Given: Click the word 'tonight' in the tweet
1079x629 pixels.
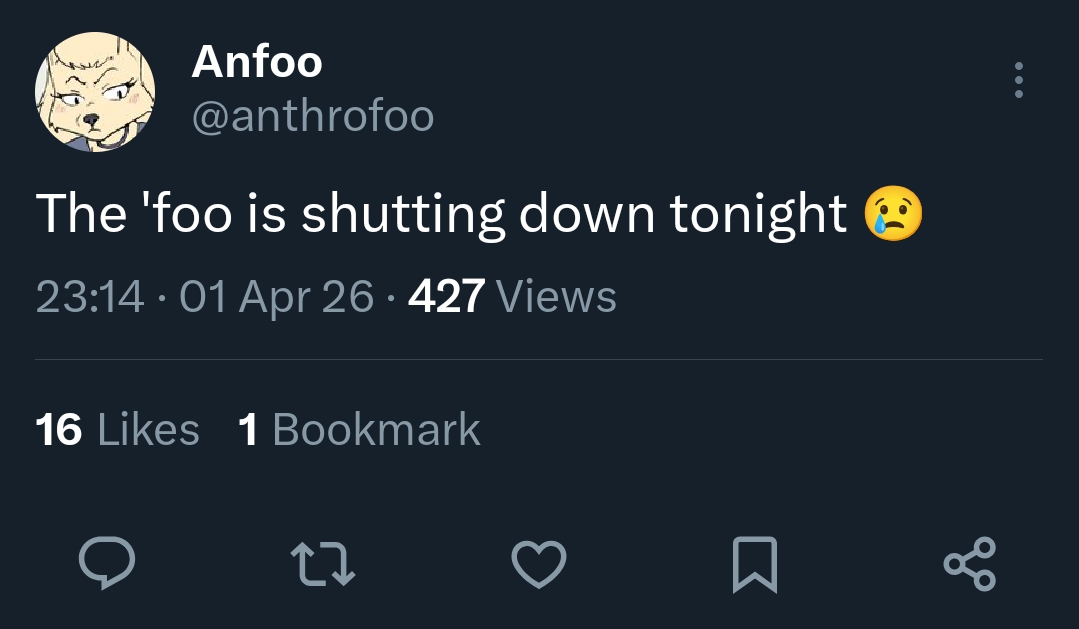Looking at the screenshot, I should coord(759,215).
